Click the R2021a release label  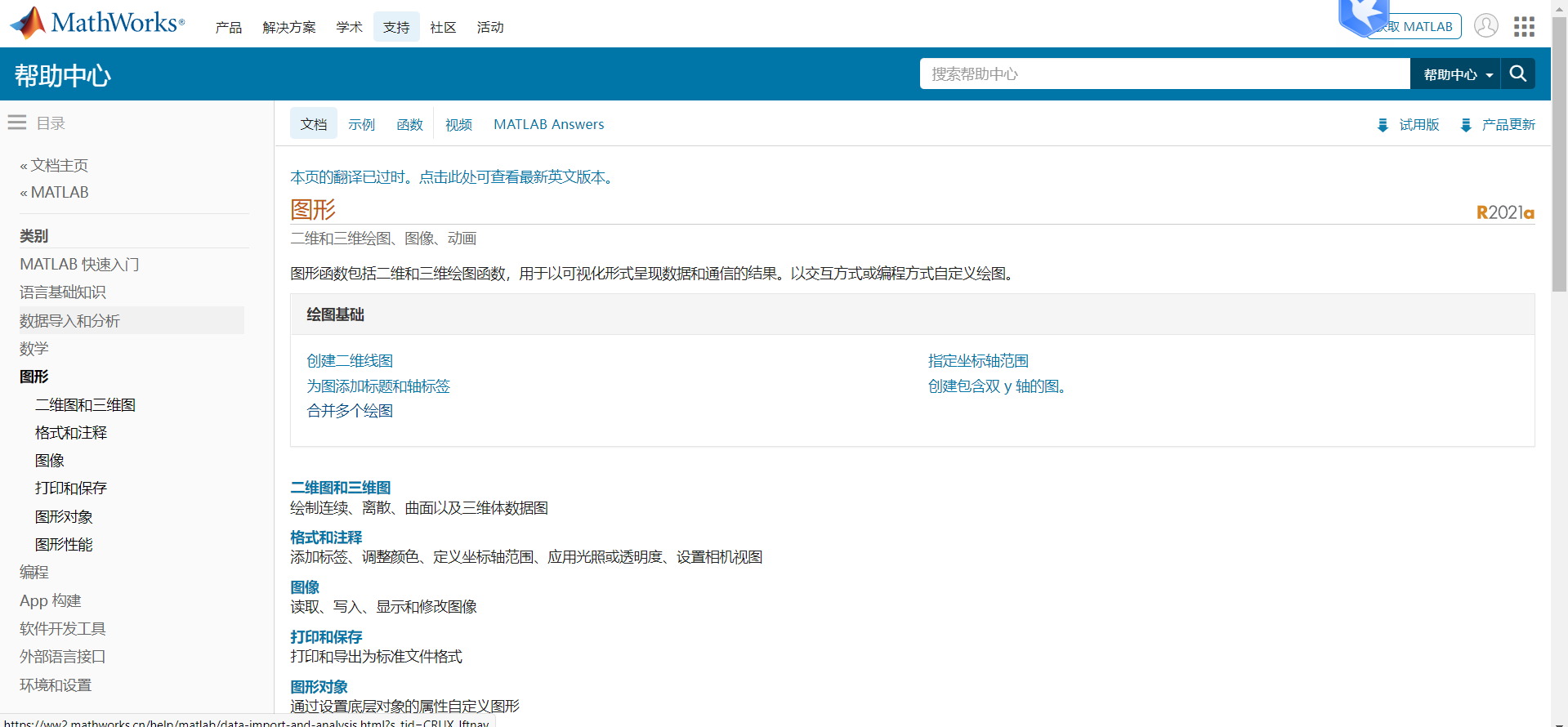(1505, 212)
